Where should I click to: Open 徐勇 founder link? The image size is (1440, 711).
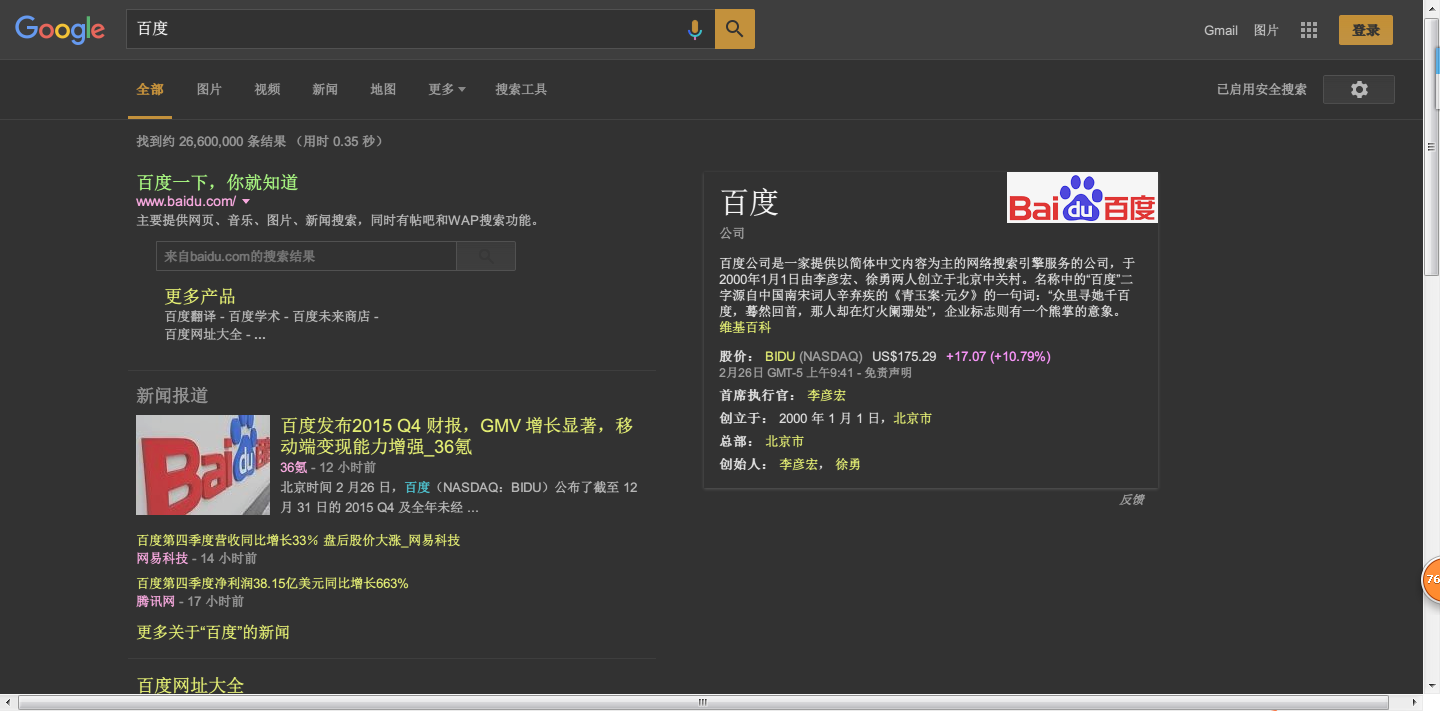[x=848, y=464]
